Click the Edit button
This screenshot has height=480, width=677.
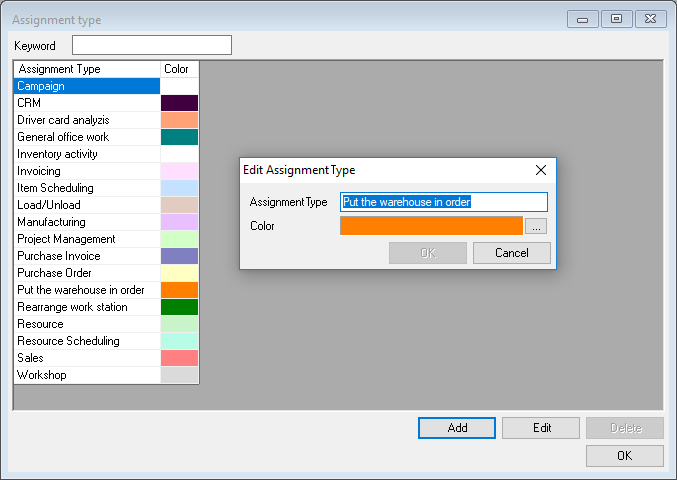coord(541,428)
